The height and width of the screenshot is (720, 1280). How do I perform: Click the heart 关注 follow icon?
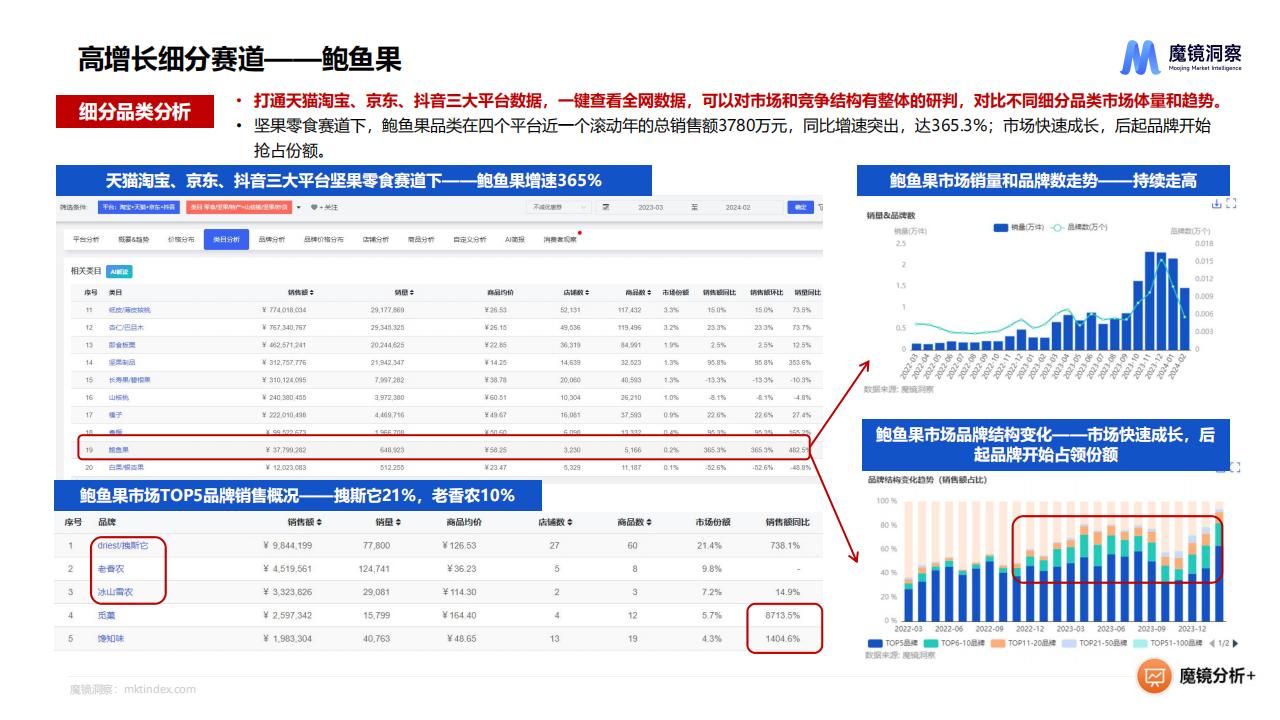click(x=313, y=207)
